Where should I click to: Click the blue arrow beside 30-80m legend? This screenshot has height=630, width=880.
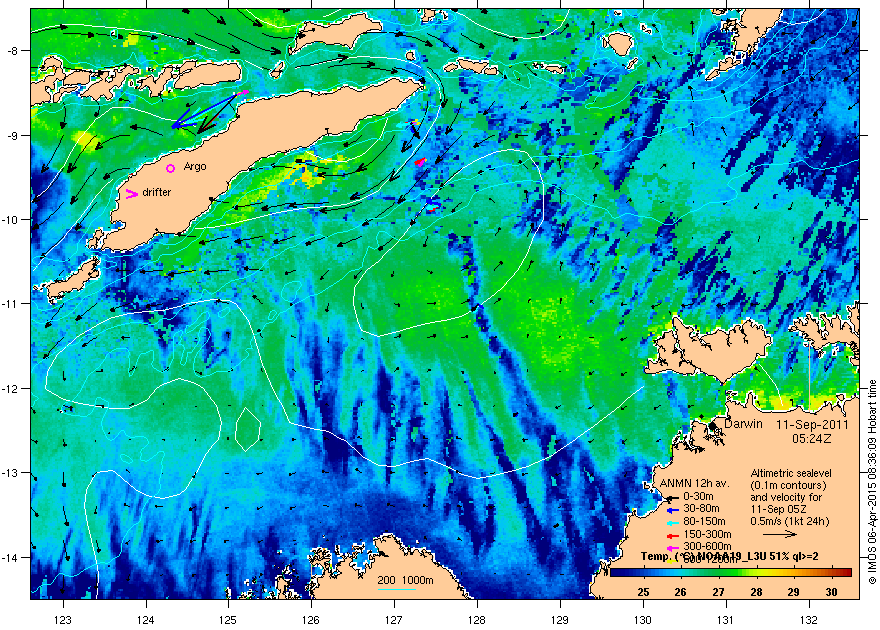[672, 511]
